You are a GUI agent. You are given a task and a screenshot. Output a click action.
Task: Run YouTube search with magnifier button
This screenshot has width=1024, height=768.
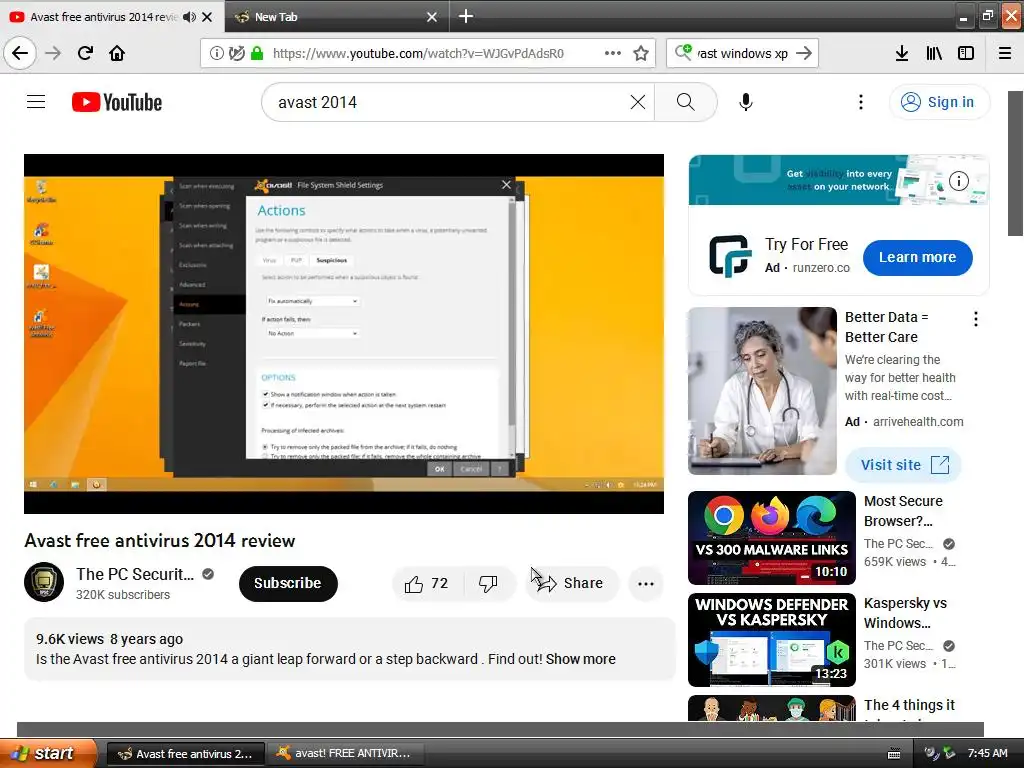coord(686,102)
